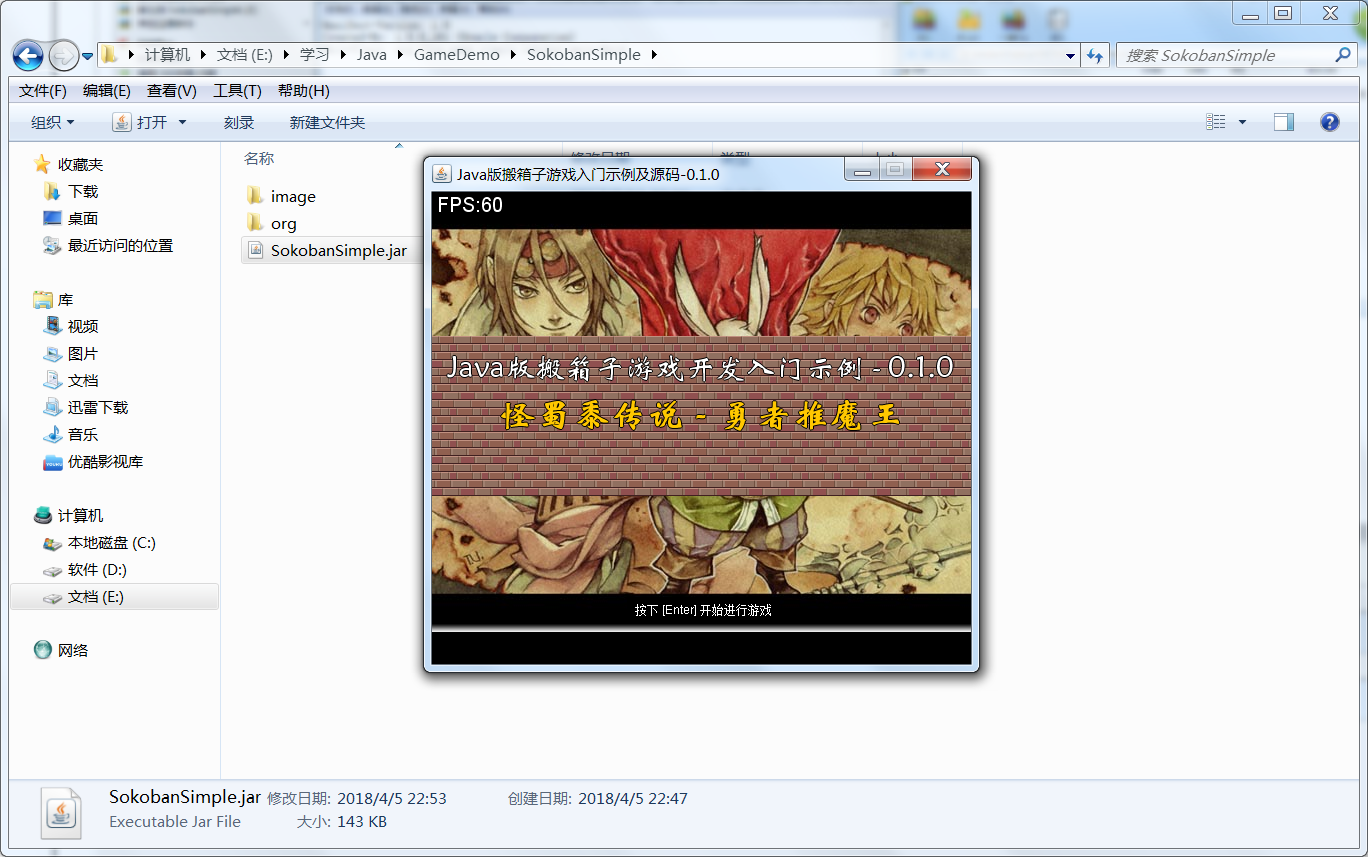
Task: Select the org folder
Action: coord(284,223)
